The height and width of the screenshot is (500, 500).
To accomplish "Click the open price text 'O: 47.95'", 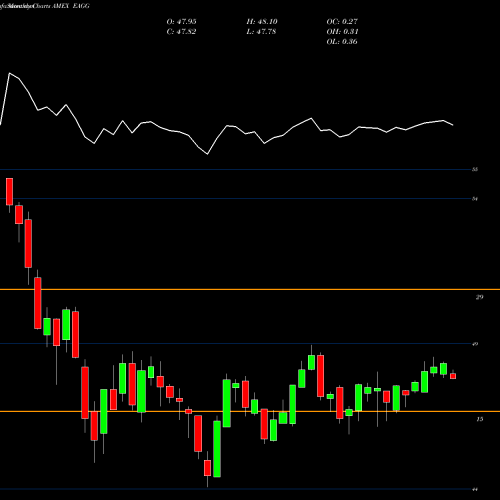I will [x=181, y=22].
